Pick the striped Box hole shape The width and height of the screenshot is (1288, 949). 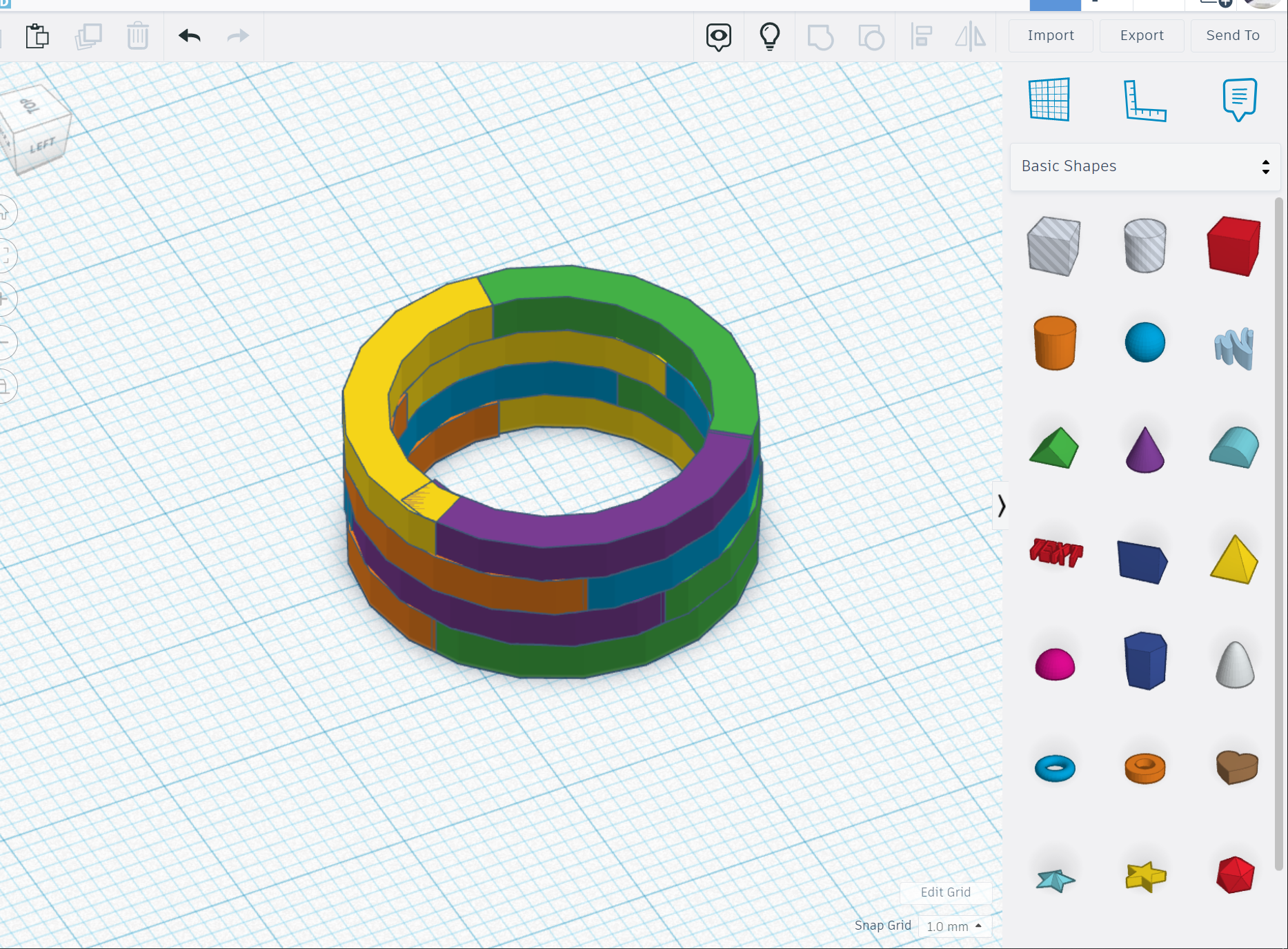(1053, 246)
